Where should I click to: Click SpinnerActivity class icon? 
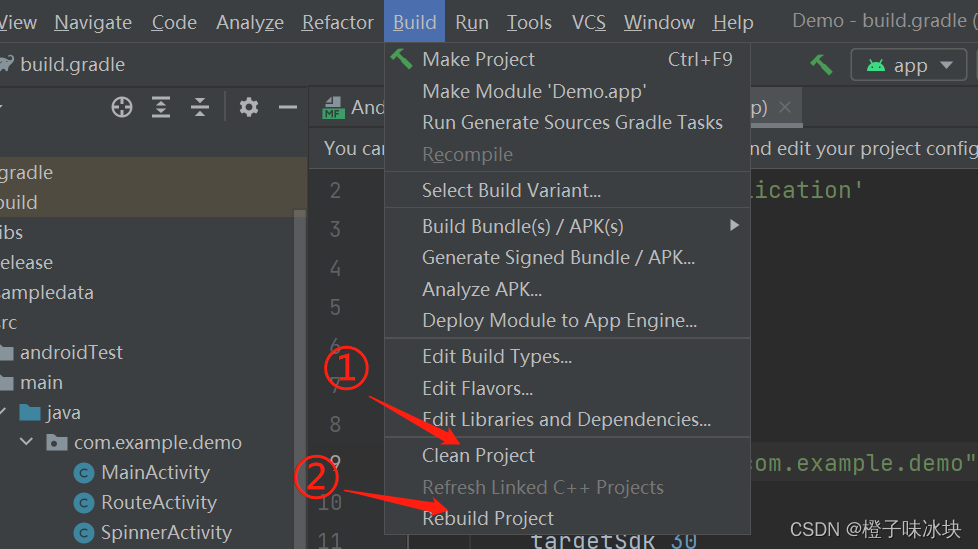(x=84, y=533)
